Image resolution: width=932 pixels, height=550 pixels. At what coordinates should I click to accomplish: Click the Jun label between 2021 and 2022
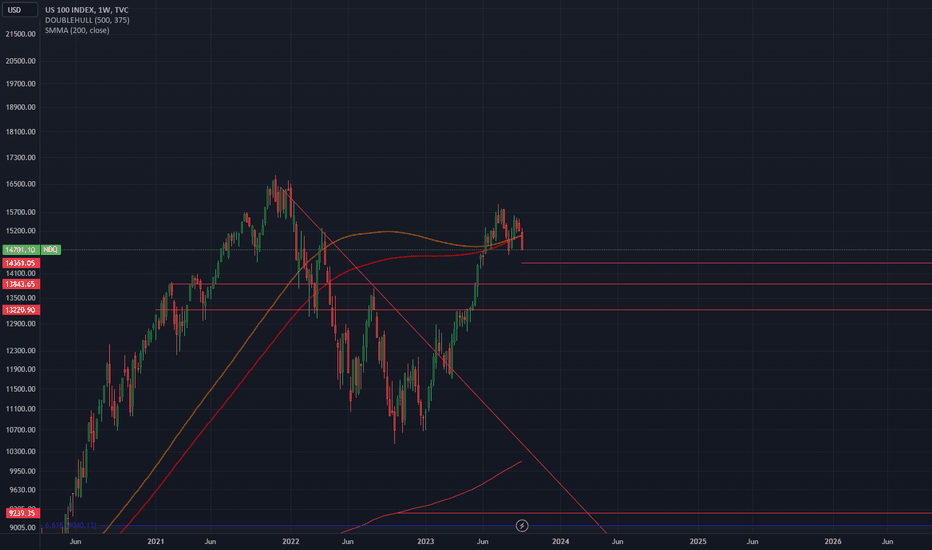[210, 542]
